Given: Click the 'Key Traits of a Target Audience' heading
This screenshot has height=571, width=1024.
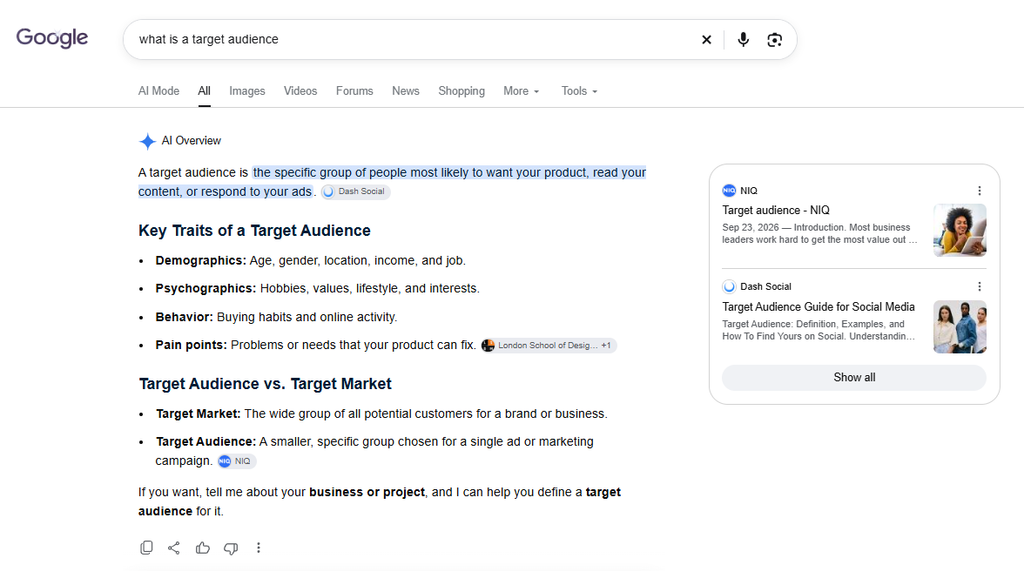Looking at the screenshot, I should 254,231.
